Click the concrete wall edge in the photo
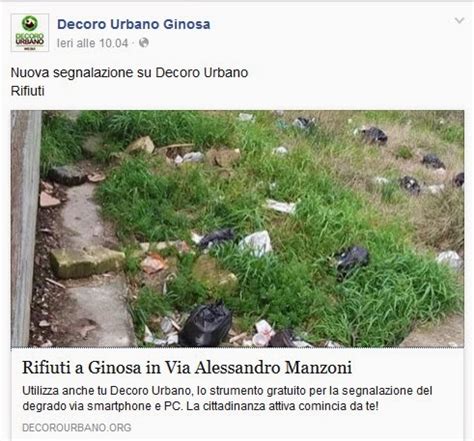Screen dimensions: 474x441 pos(26,229)
